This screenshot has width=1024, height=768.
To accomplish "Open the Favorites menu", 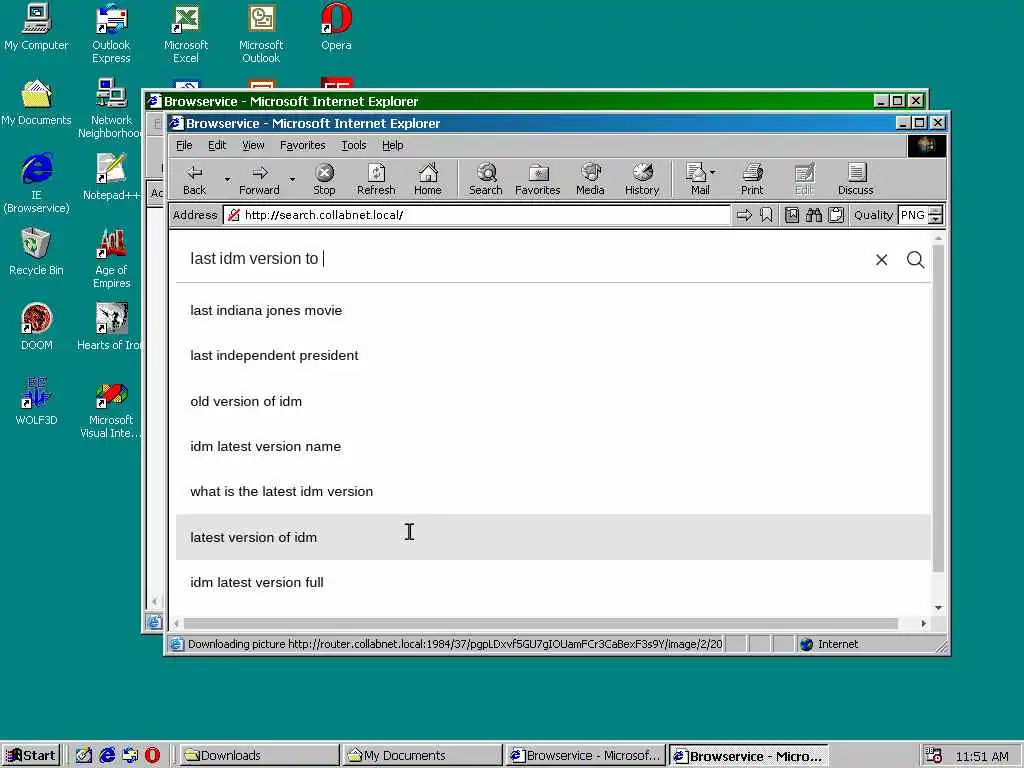I will [302, 145].
